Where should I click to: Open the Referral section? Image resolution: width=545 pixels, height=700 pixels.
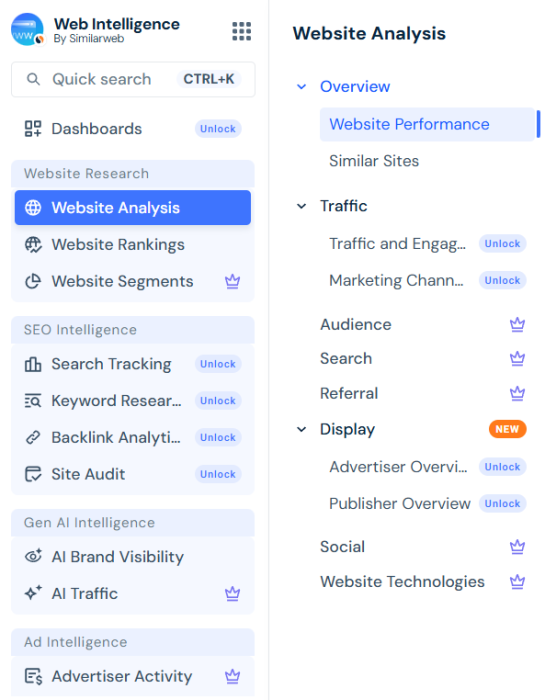pyautogui.click(x=349, y=393)
